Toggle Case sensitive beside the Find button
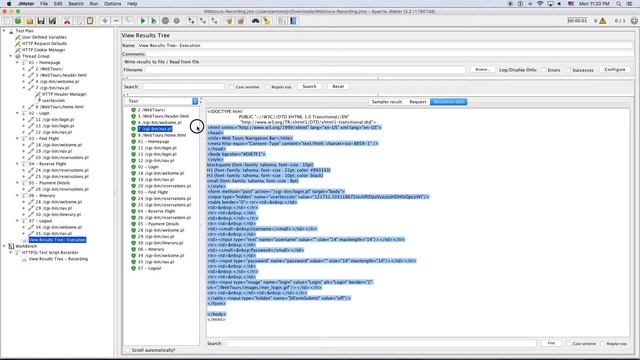The image size is (640, 360). coord(569,344)
